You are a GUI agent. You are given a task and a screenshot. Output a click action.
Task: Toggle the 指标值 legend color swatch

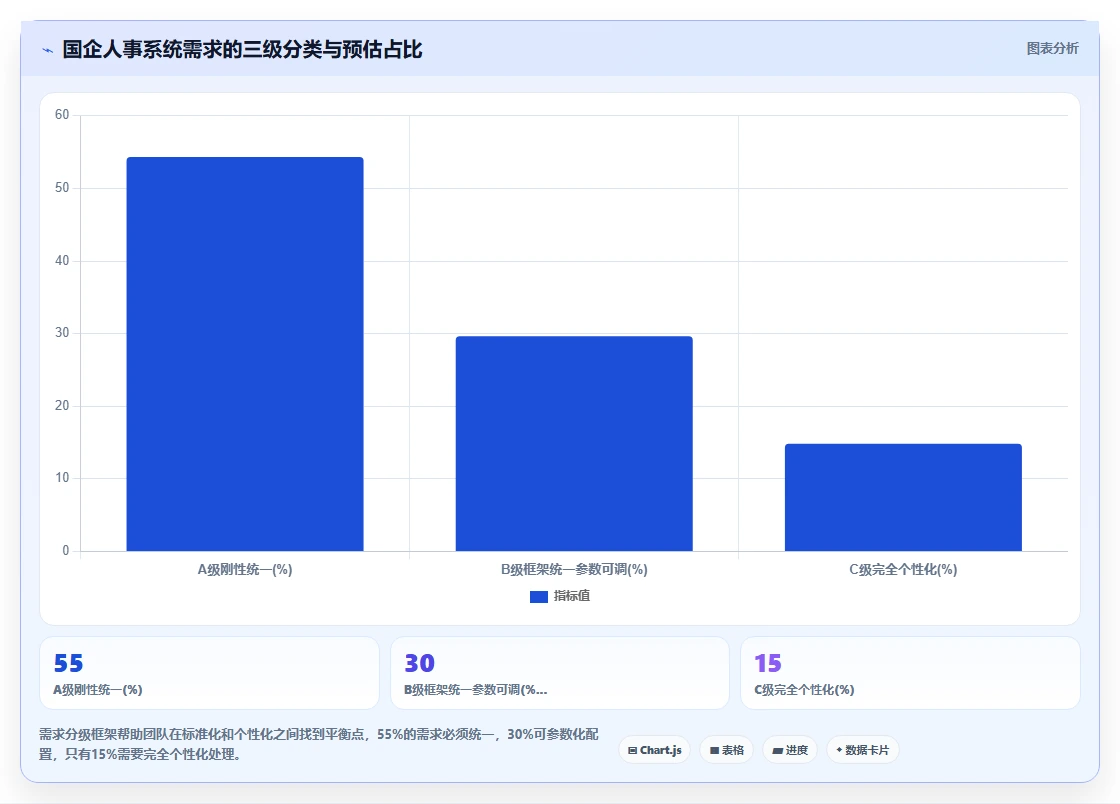539,596
